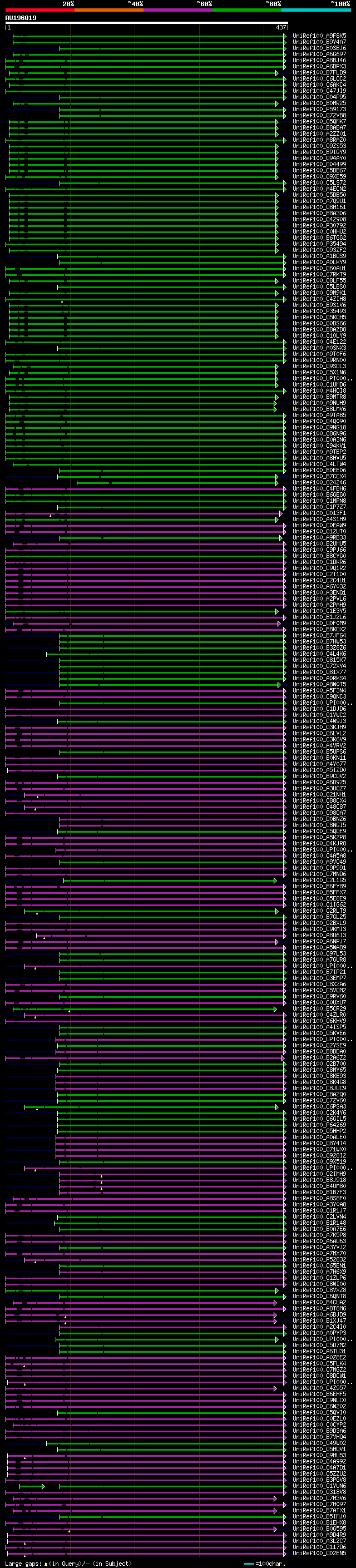
Task: Click the UniRef100_Q8H161 label
Action: click(x=319, y=207)
